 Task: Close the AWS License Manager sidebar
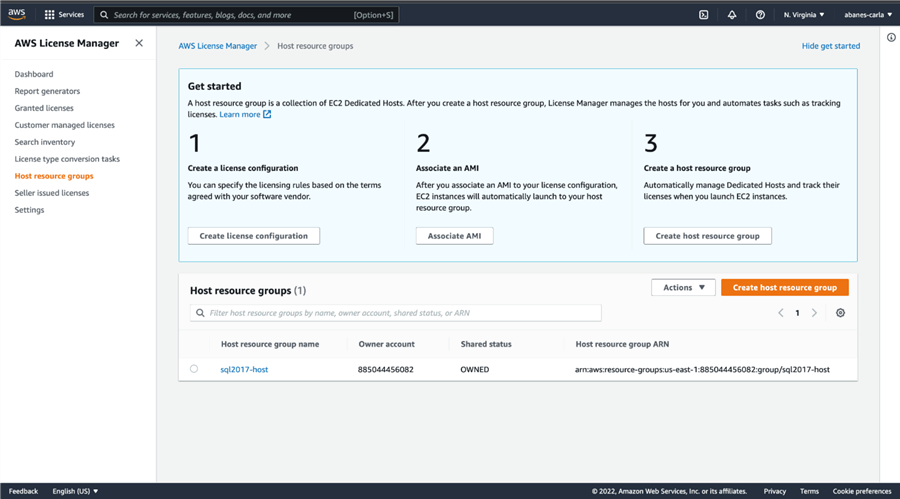pos(139,43)
